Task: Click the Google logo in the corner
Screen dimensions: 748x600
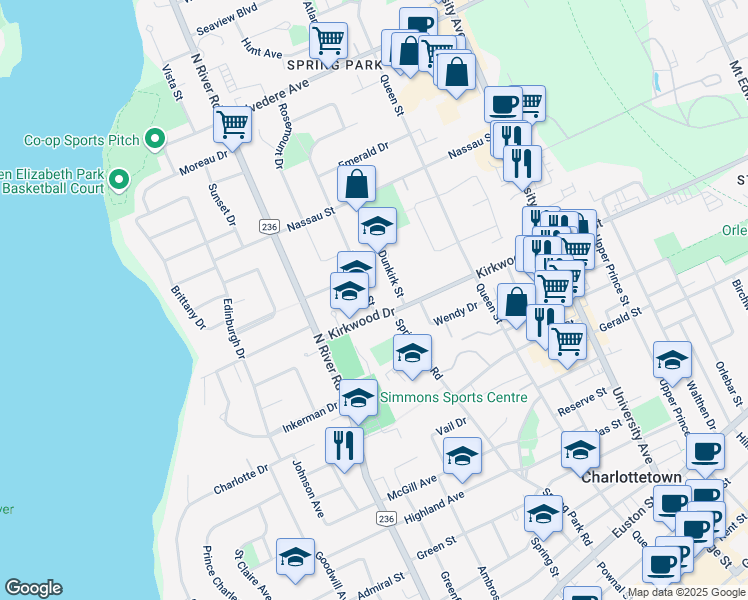Action: coord(33,588)
